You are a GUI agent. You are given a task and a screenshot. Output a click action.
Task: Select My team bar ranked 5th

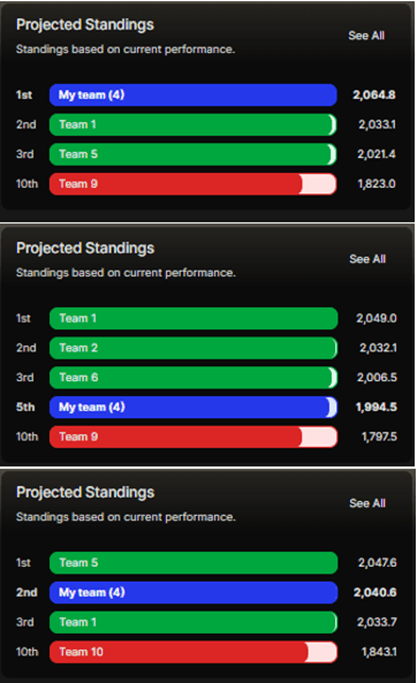click(x=193, y=407)
